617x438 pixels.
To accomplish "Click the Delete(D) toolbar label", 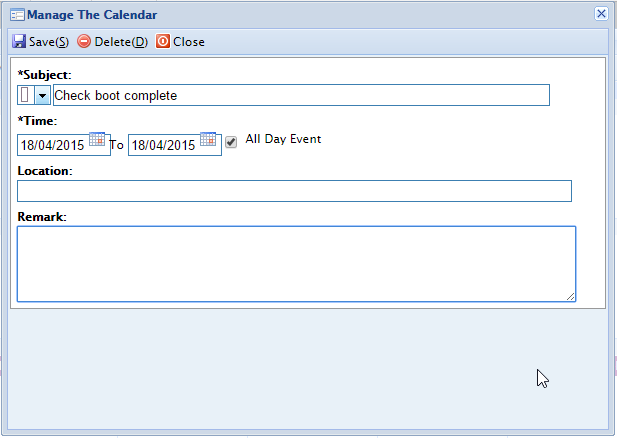I will (x=121, y=42).
